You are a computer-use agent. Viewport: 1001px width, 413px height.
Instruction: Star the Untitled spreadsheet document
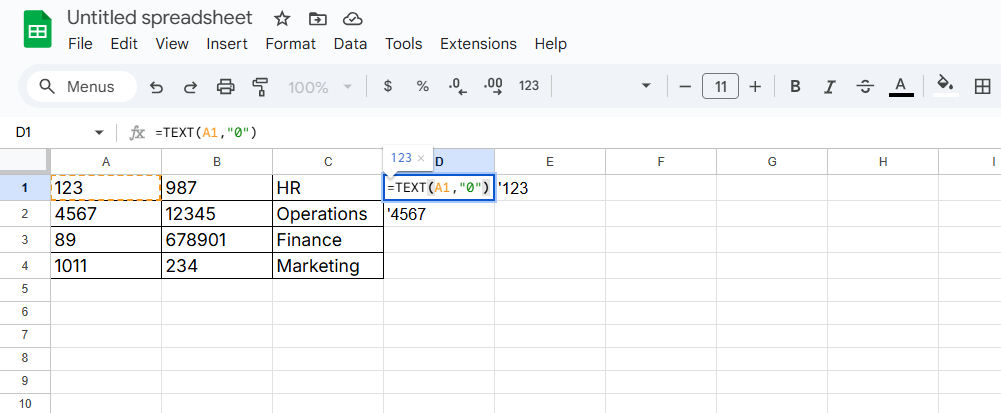282,19
